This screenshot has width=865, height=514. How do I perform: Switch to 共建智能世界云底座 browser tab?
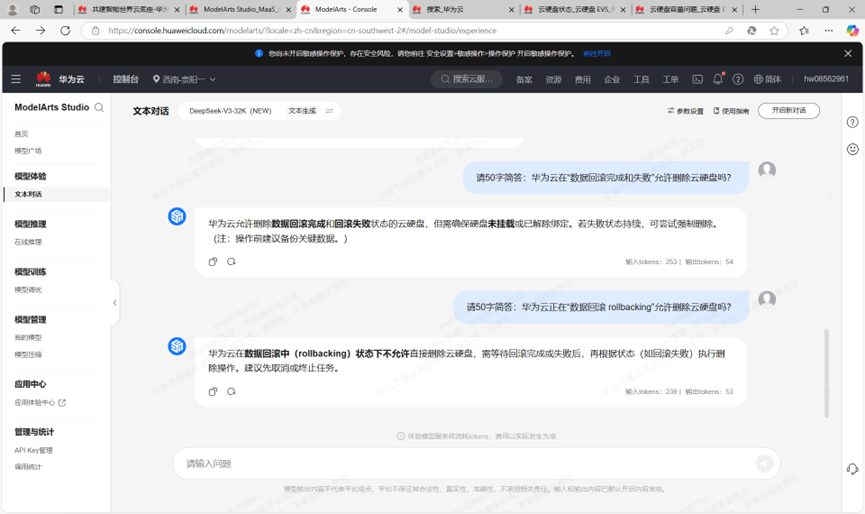(128, 9)
